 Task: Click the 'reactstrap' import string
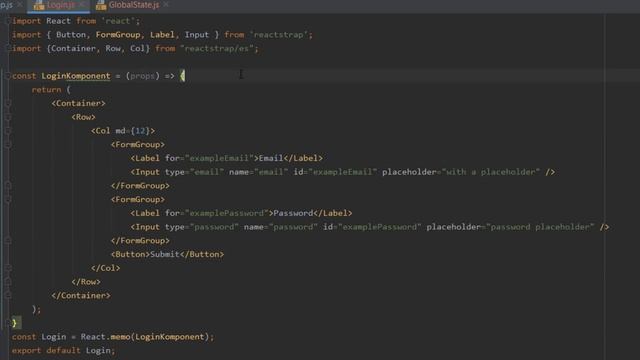(279, 35)
